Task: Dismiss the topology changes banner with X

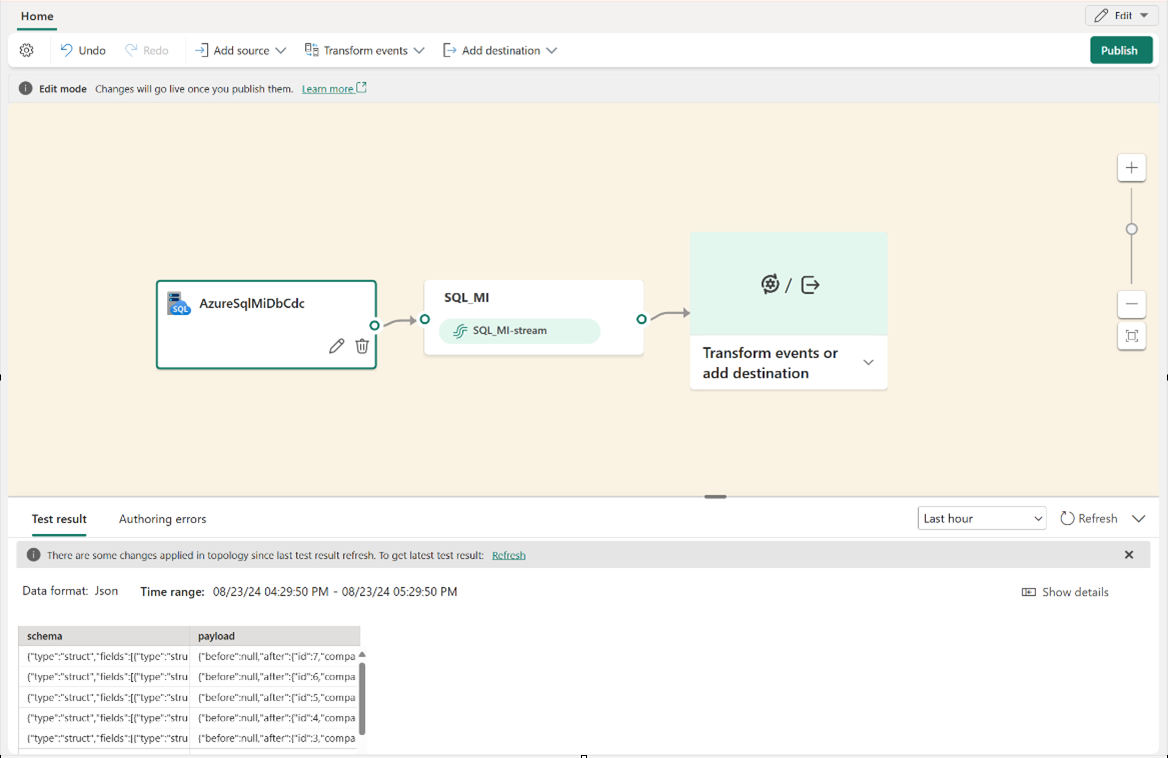Action: pyautogui.click(x=1128, y=554)
